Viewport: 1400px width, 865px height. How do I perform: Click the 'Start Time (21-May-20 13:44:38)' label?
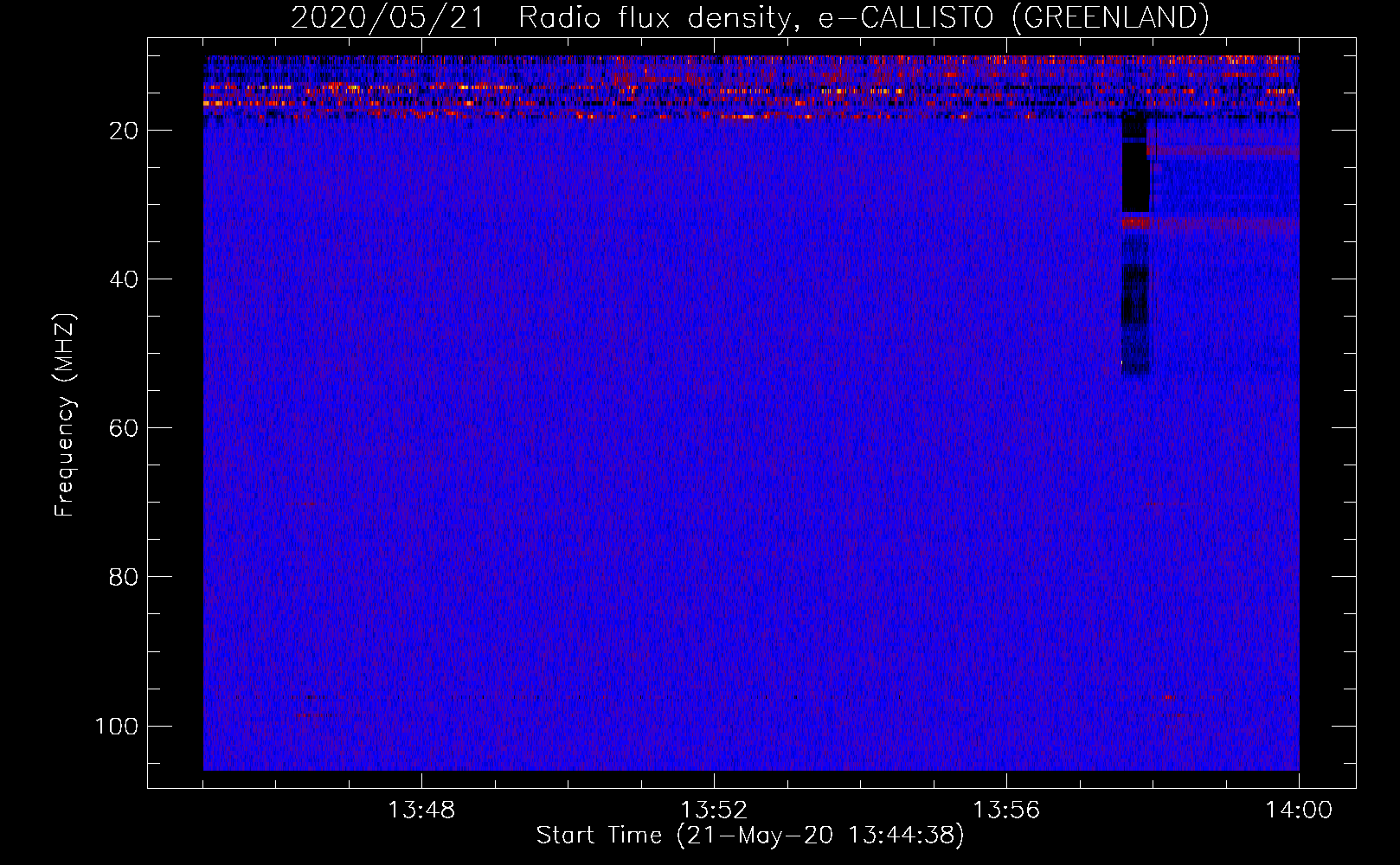pyautogui.click(x=749, y=836)
